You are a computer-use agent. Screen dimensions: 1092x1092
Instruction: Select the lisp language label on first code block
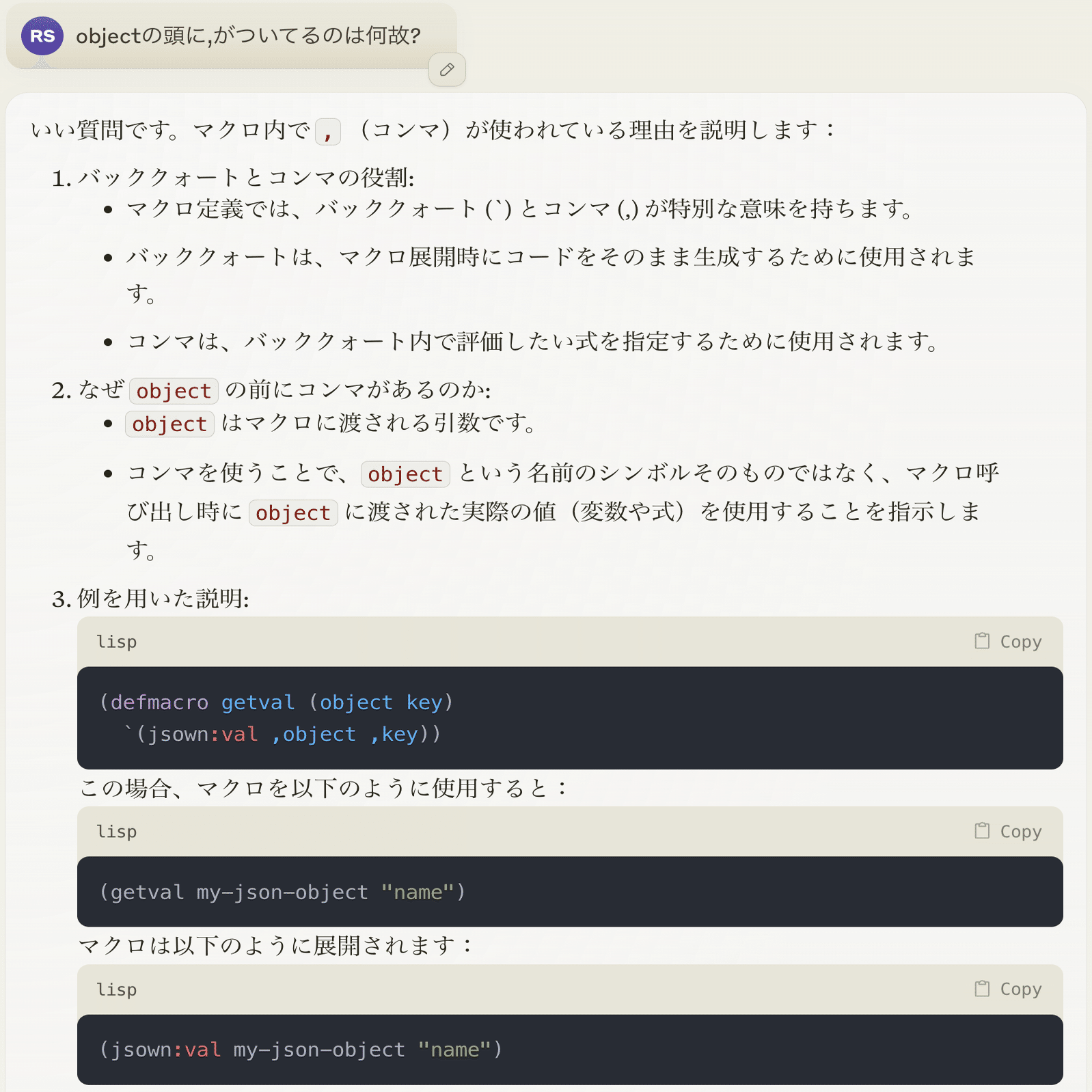(116, 641)
